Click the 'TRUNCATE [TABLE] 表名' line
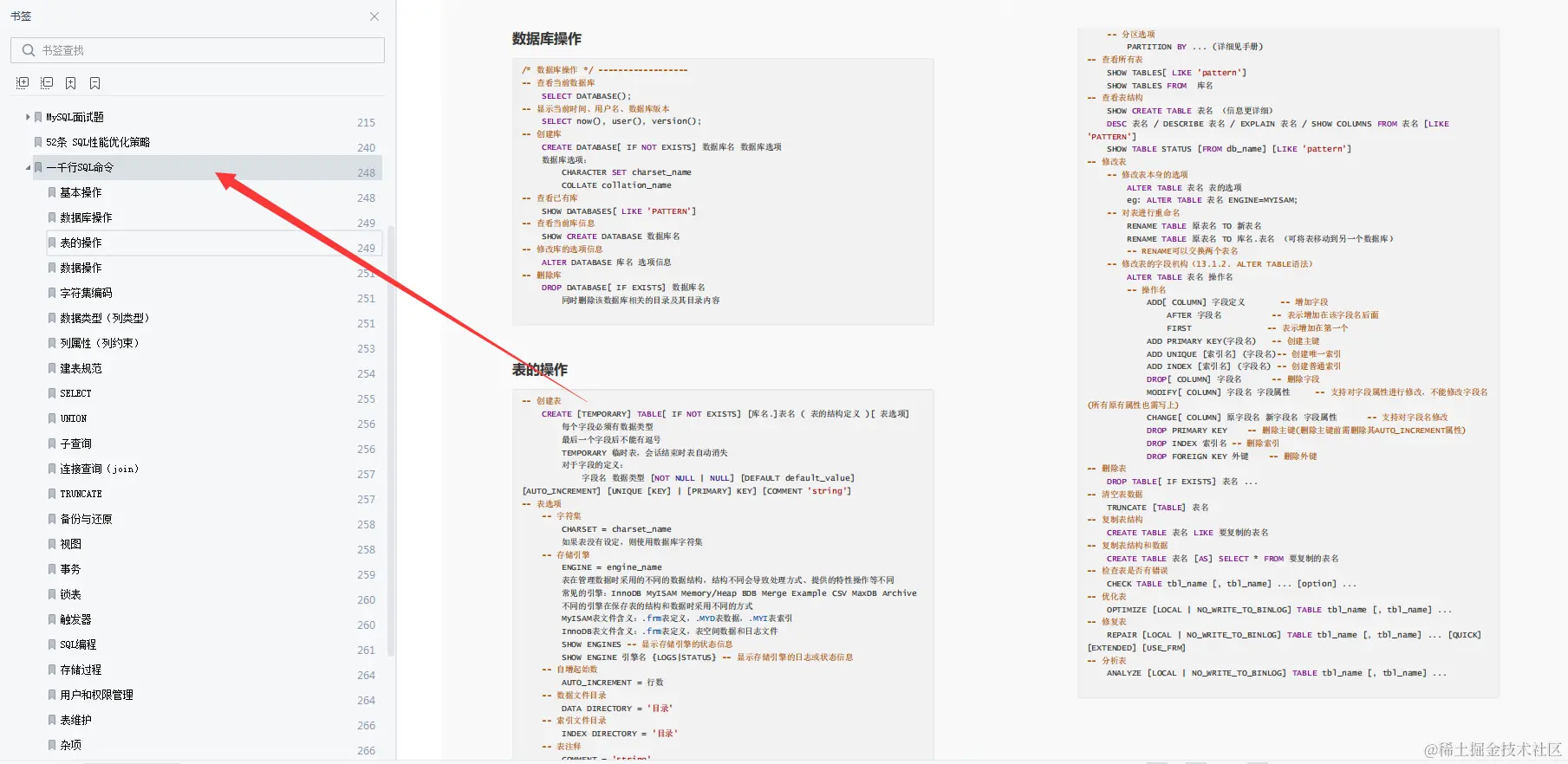Image resolution: width=1568 pixels, height=764 pixels. (1157, 508)
